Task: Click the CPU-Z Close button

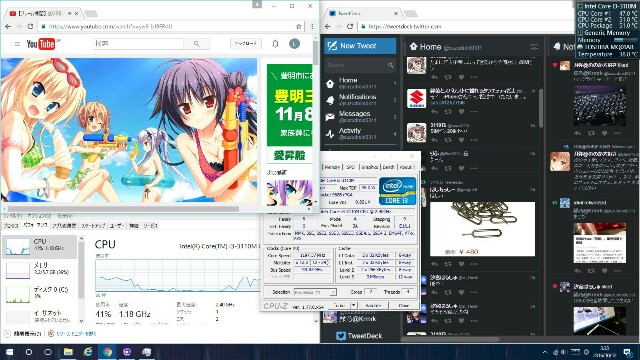Action: click(x=403, y=305)
